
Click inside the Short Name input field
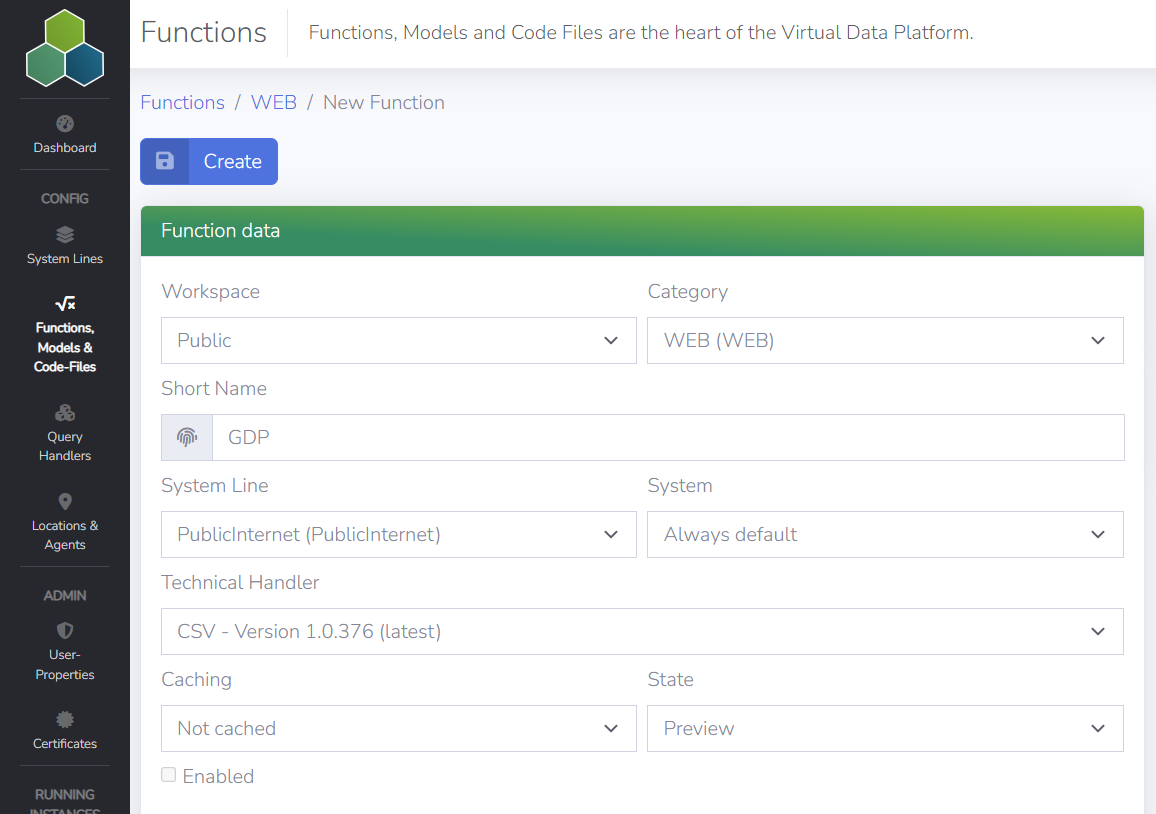coord(600,437)
